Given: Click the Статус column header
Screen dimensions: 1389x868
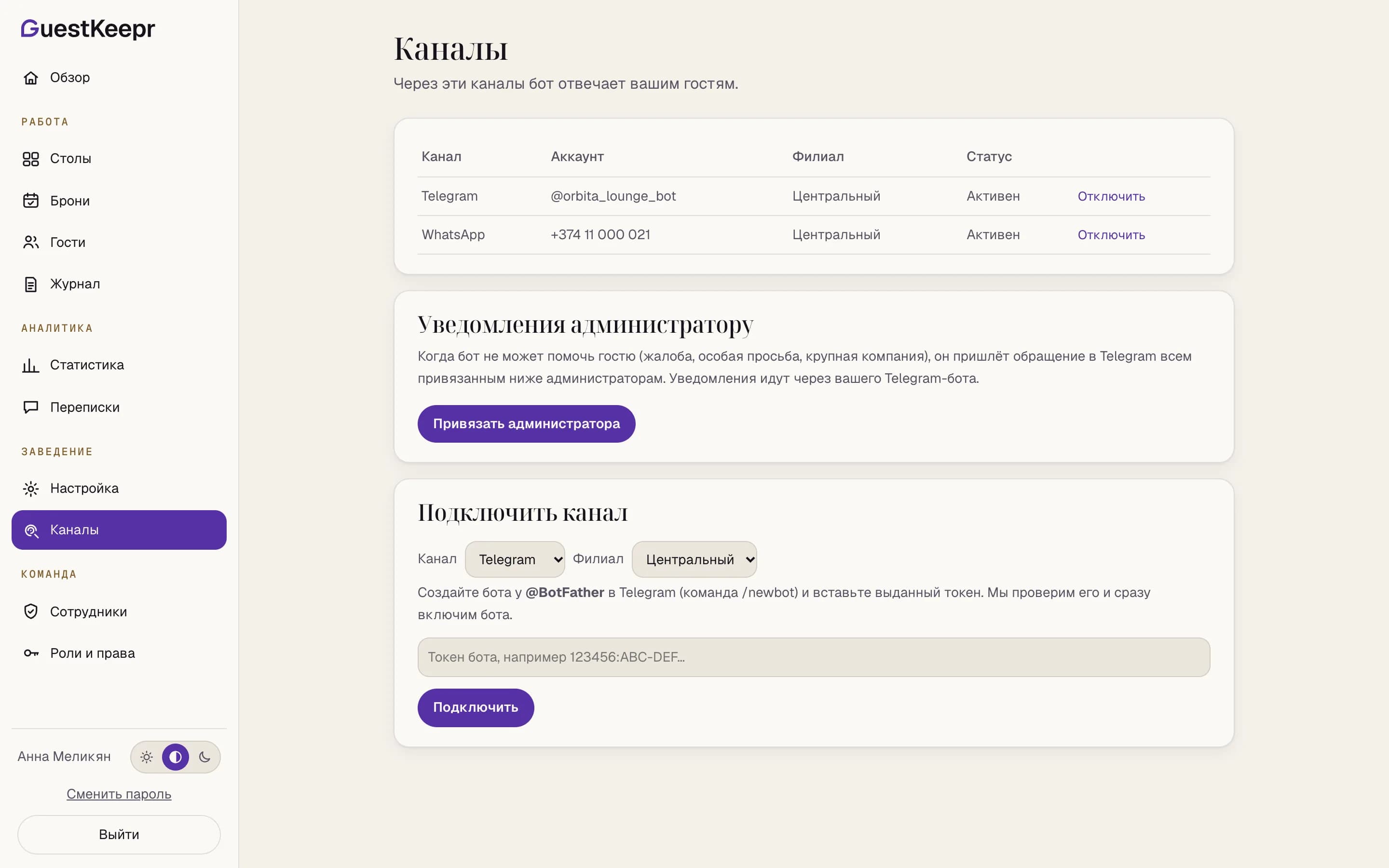Looking at the screenshot, I should click(x=989, y=157).
